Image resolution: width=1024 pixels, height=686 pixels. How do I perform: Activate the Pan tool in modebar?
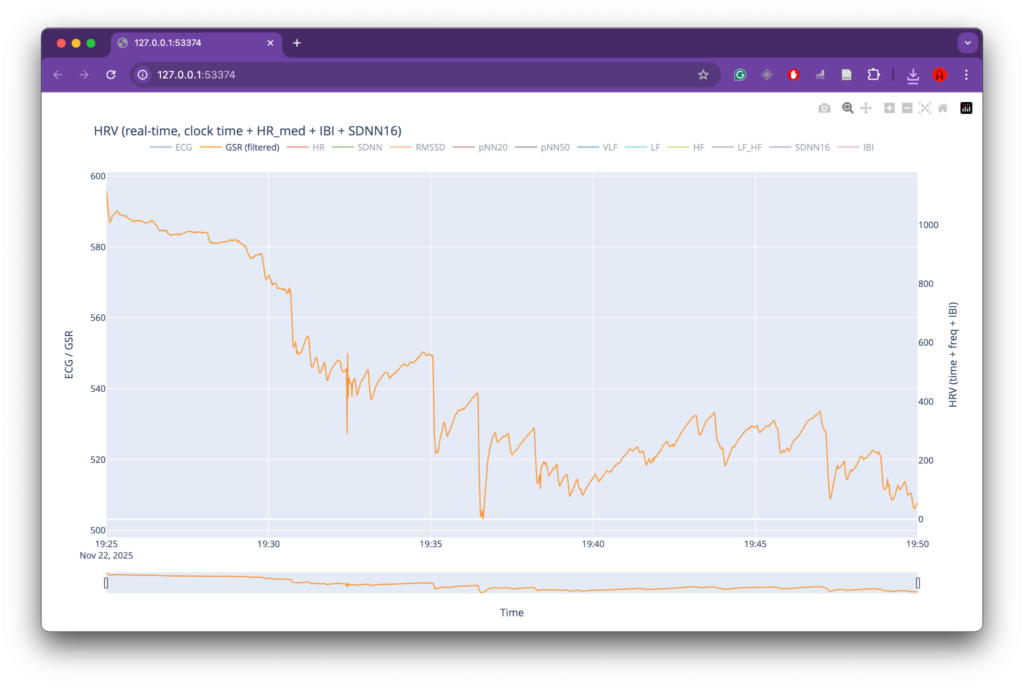866,108
